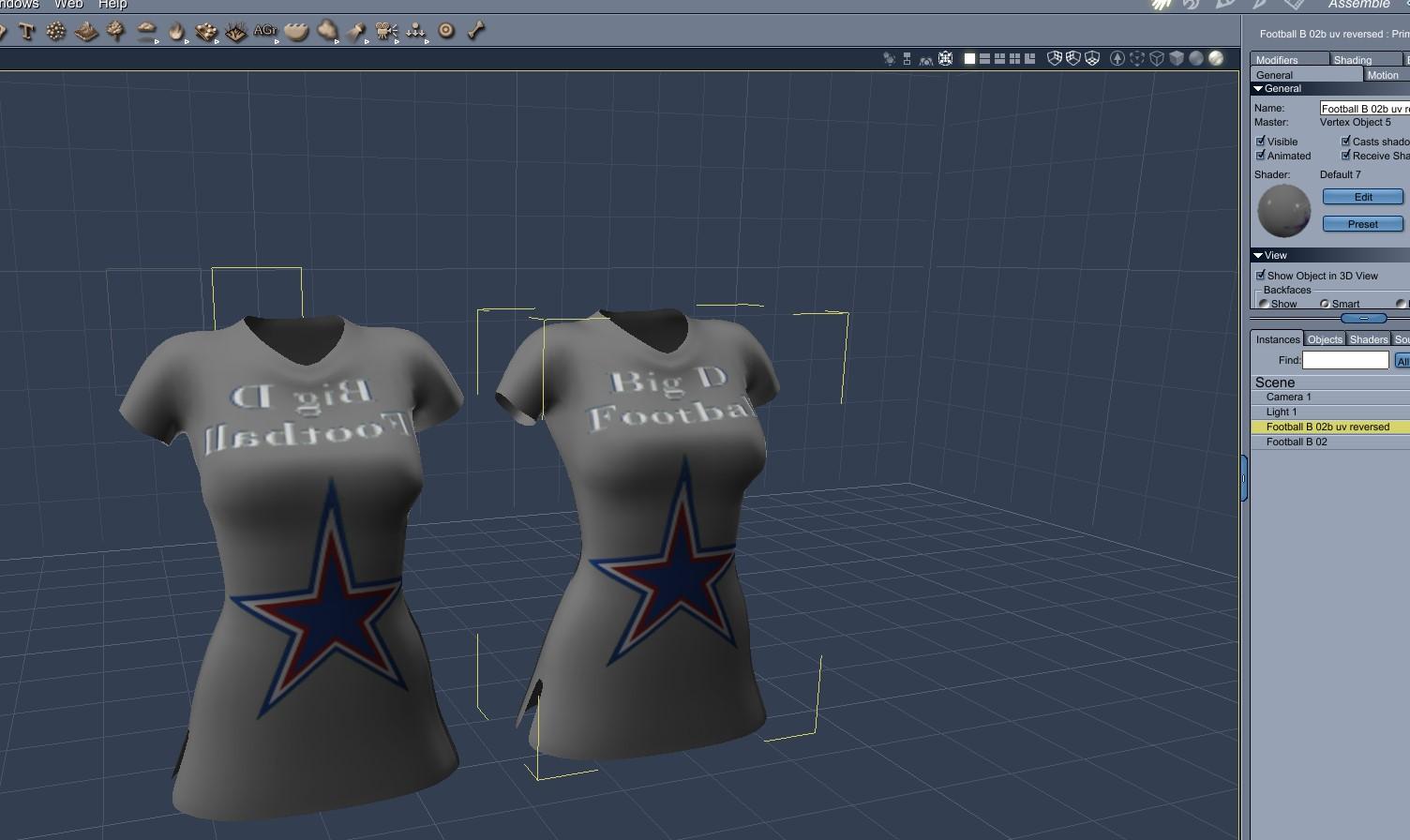Click the properties panel divider handle
The height and width of the screenshot is (840, 1410).
click(1364, 319)
